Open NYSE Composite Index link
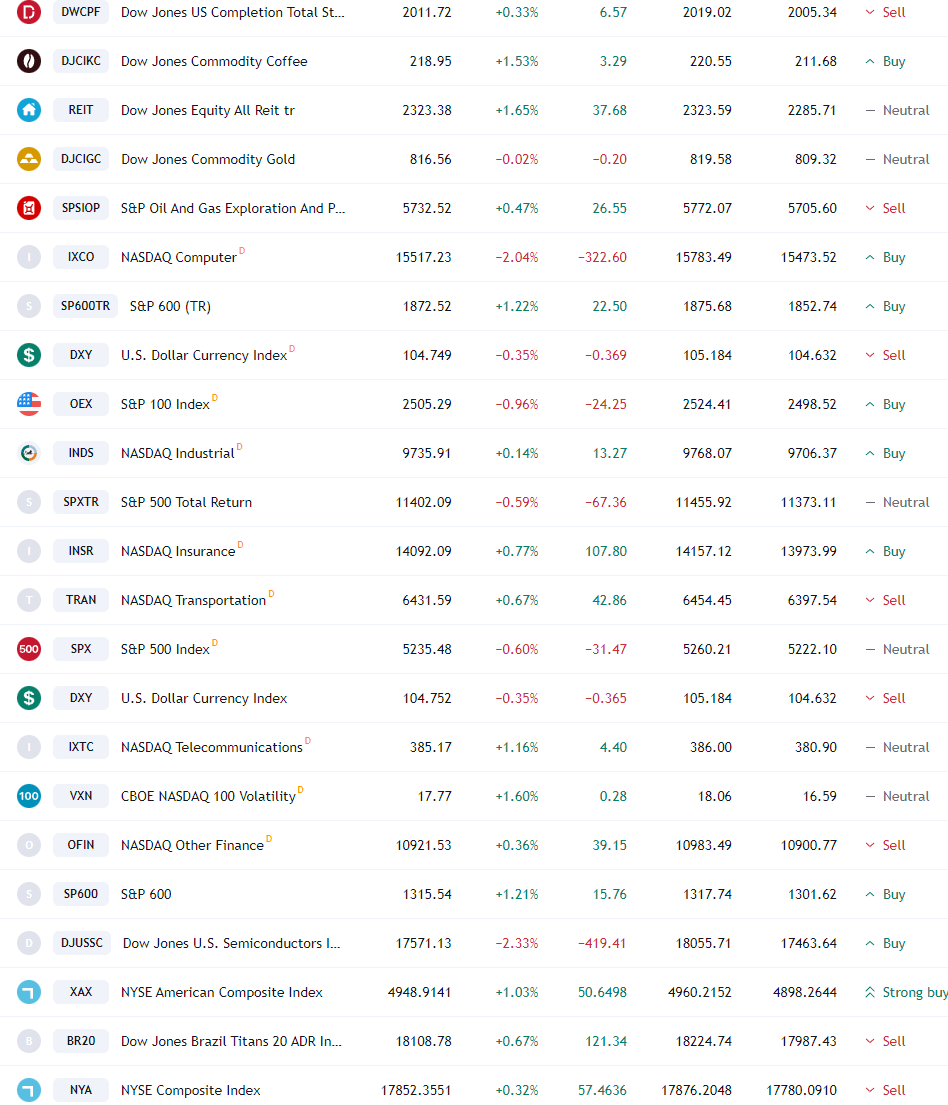Screen dimensions: 948x1105 click(x=190, y=1090)
